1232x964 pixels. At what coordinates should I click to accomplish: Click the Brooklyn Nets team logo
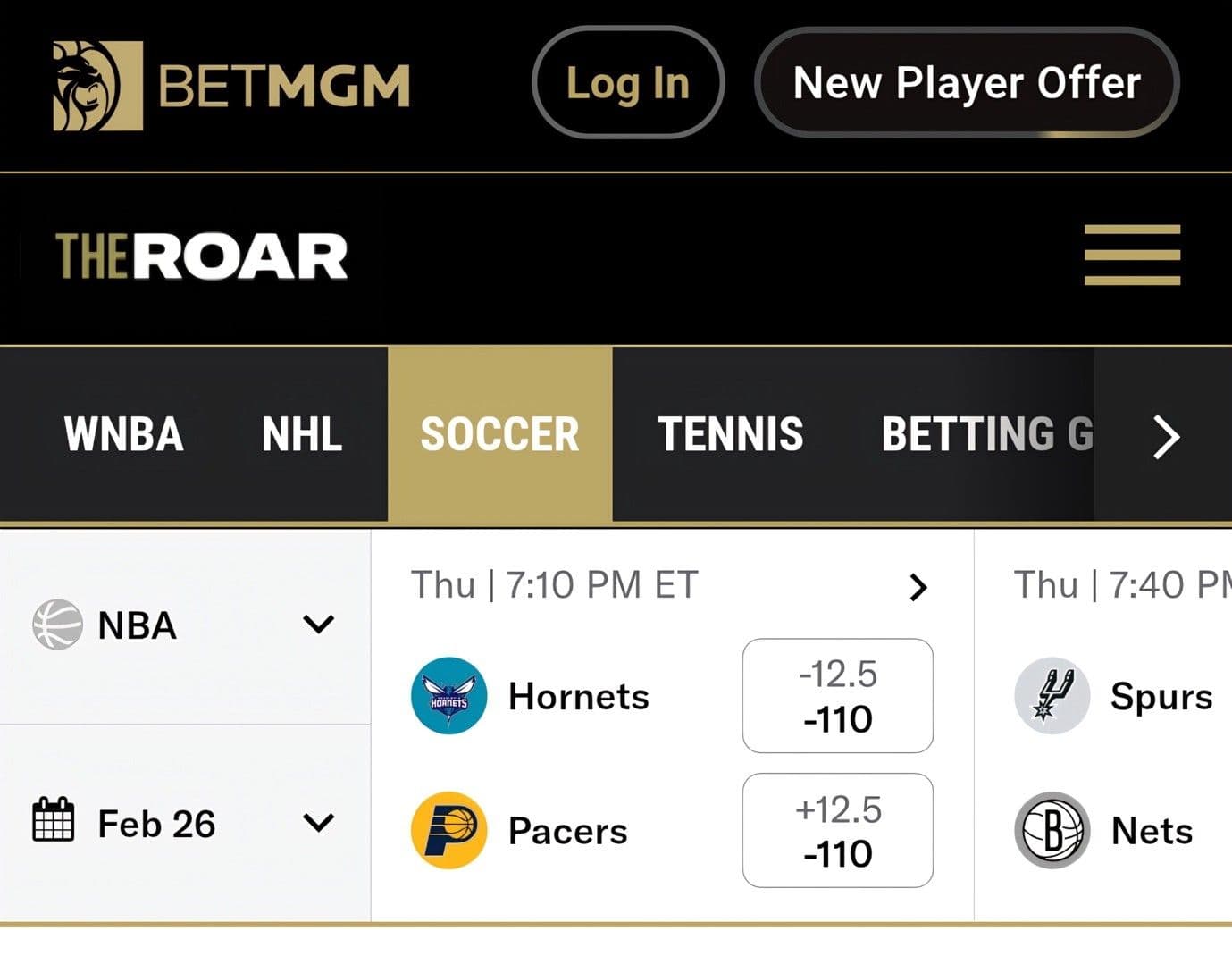click(1052, 830)
